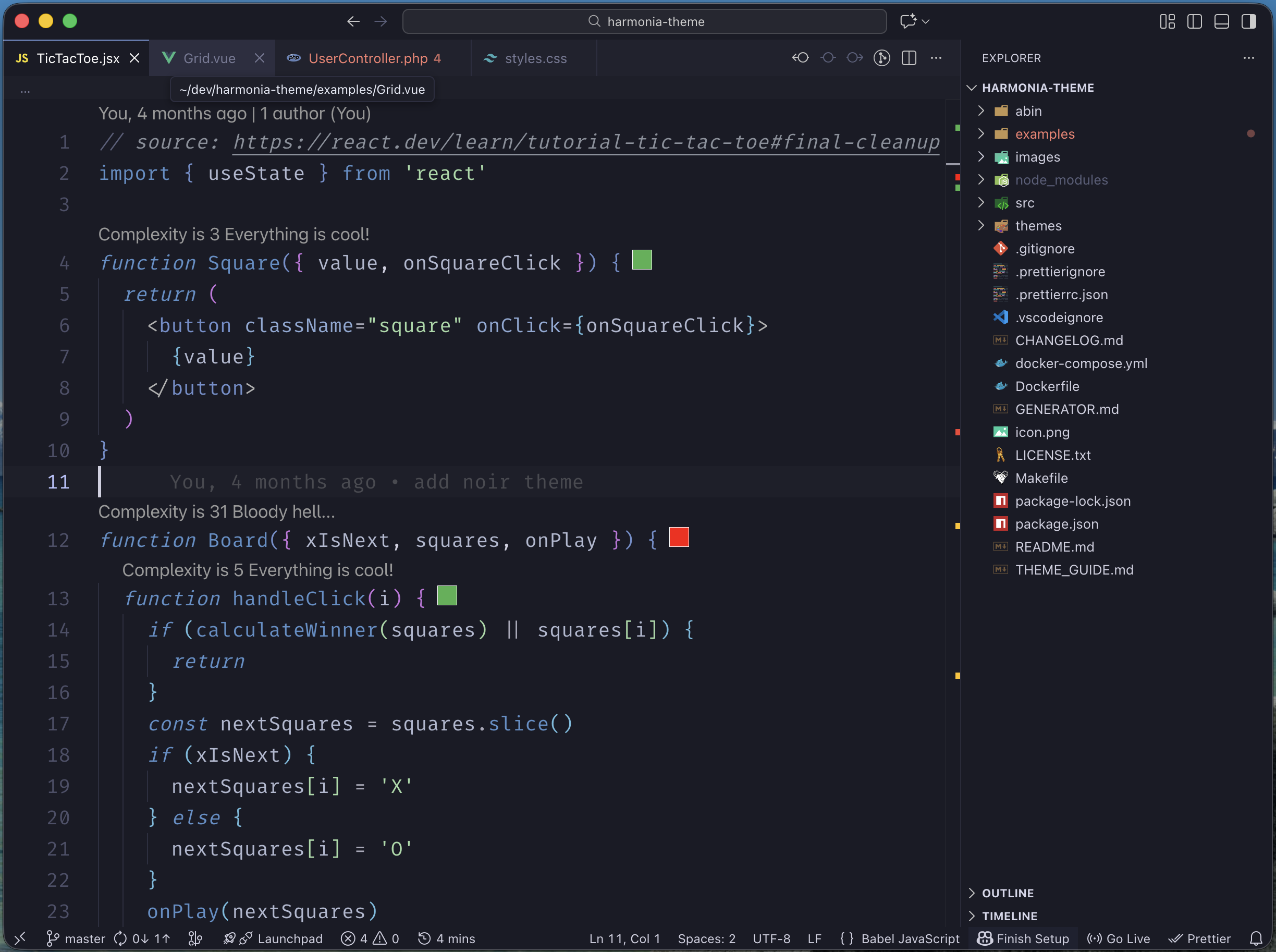Open the react.dev tutorial link on line 1
Image resolution: width=1276 pixels, height=952 pixels.
(x=585, y=142)
